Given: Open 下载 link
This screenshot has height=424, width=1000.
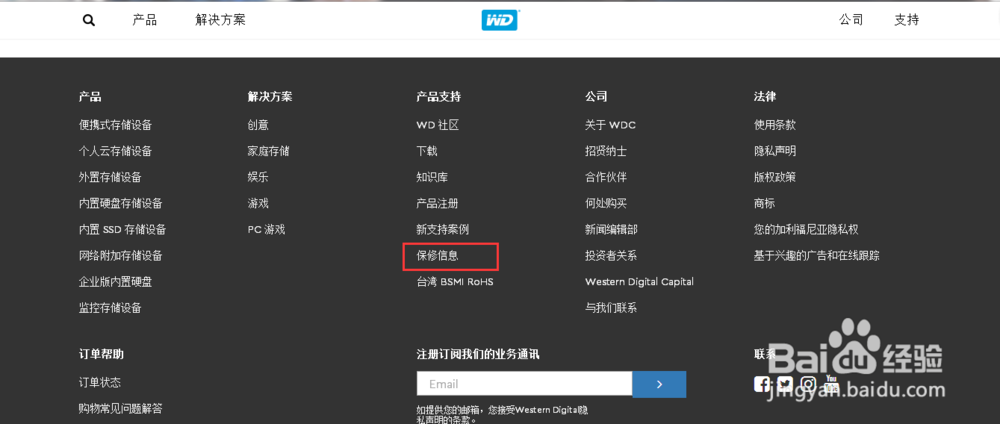Looking at the screenshot, I should tap(427, 151).
